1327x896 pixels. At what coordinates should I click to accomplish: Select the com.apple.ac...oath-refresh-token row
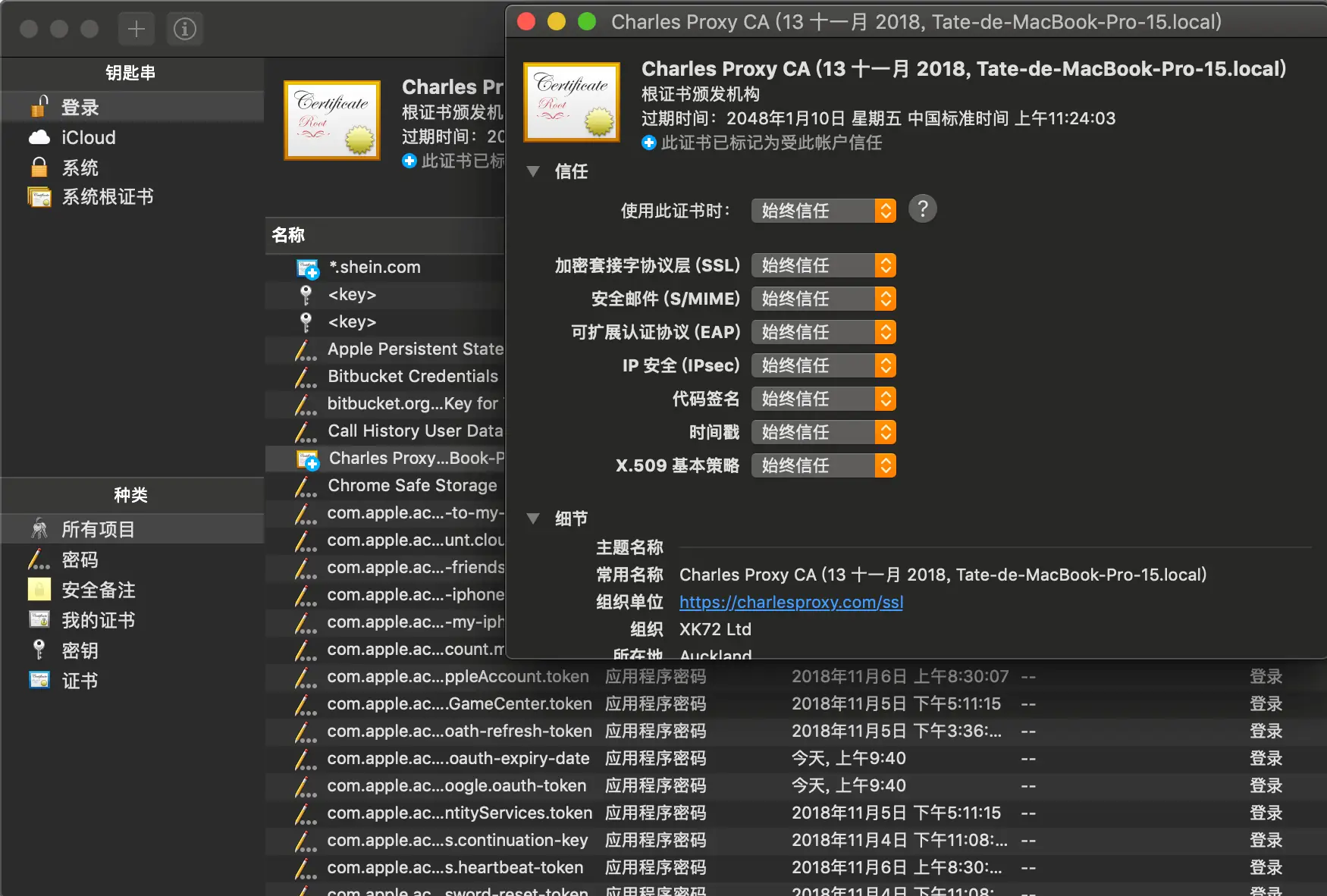pos(795,731)
